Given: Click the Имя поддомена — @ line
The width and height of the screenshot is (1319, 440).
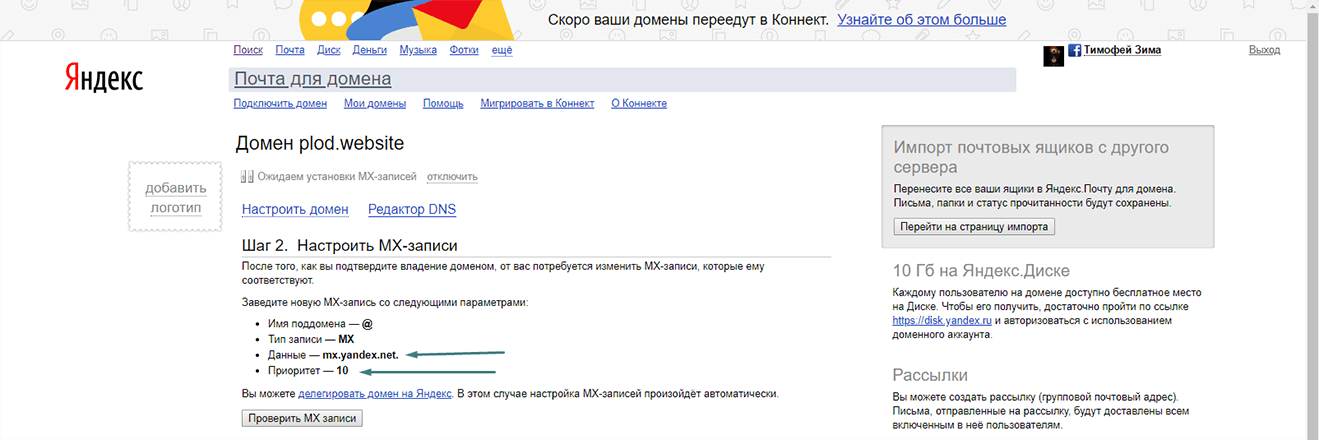Looking at the screenshot, I should pos(320,324).
